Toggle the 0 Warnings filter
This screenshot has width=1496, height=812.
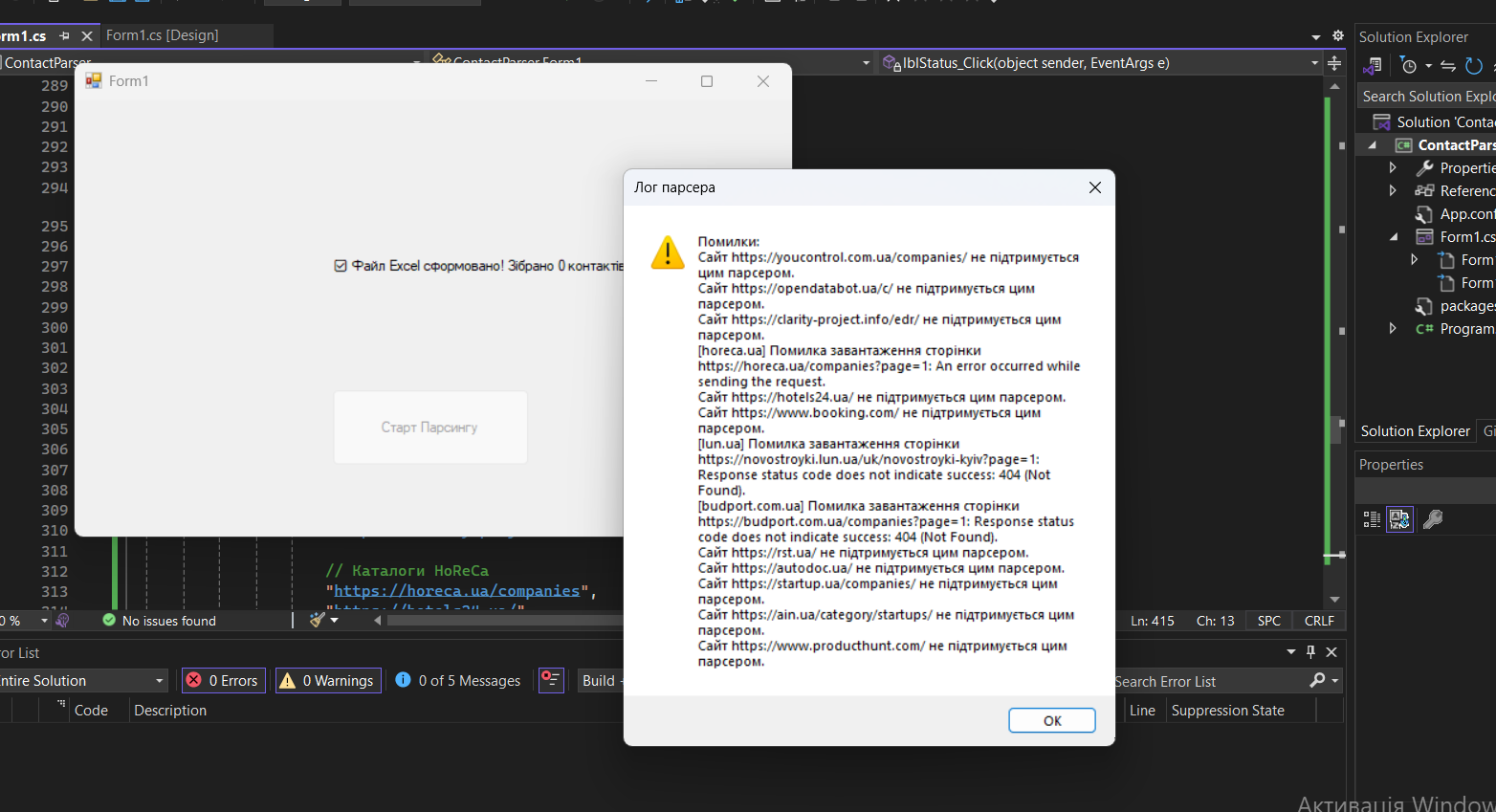click(328, 681)
